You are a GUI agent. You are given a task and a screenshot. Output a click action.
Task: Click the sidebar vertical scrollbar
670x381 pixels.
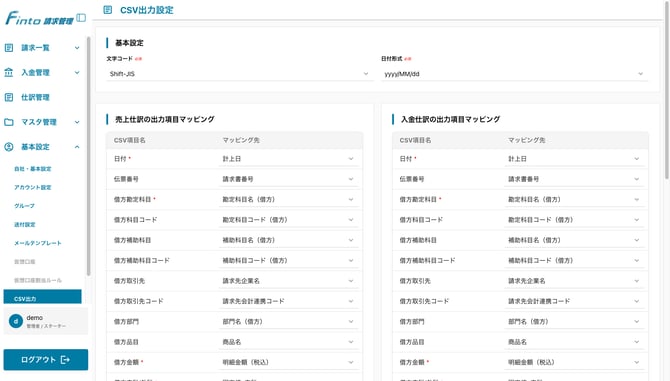pos(88,156)
